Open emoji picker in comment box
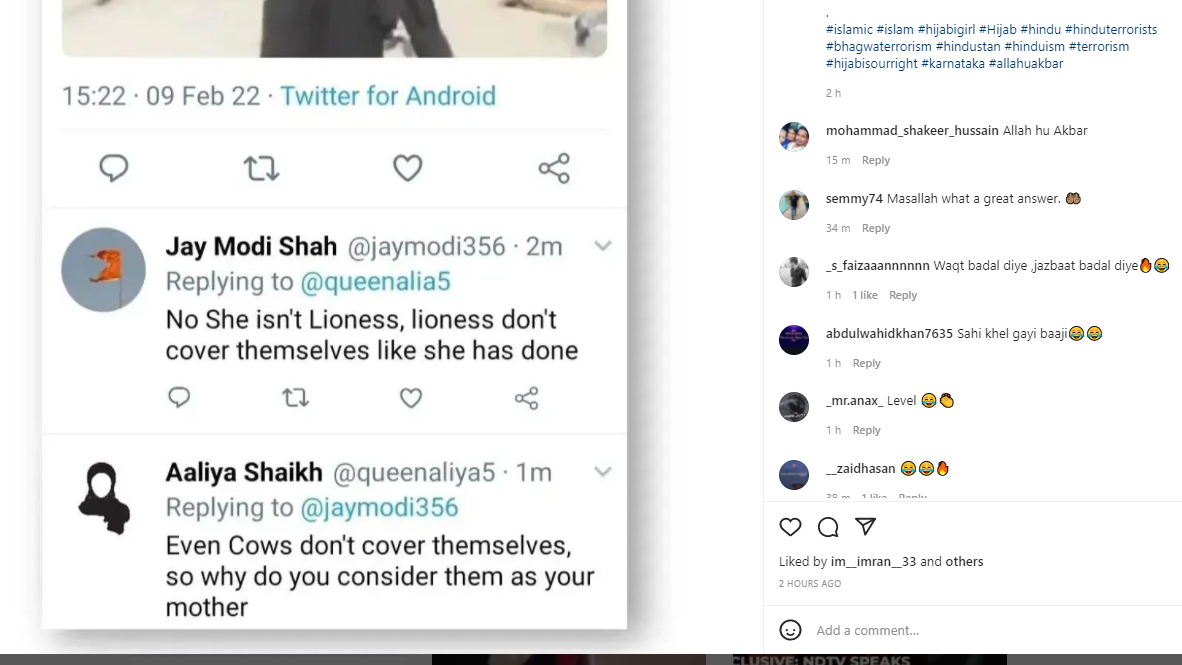The height and width of the screenshot is (665, 1182). 790,630
